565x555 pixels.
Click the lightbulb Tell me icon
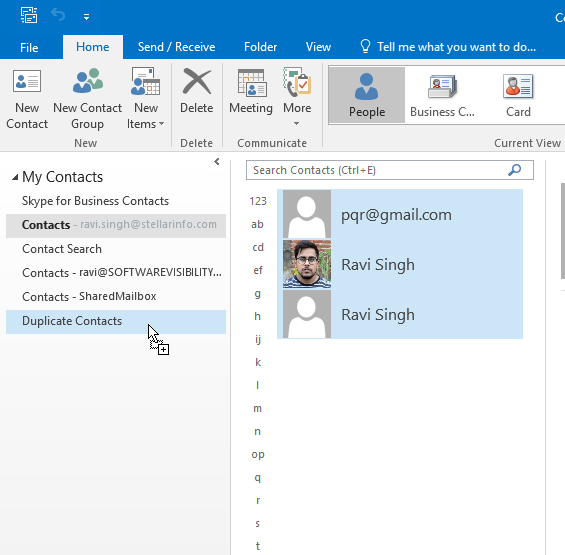(365, 46)
